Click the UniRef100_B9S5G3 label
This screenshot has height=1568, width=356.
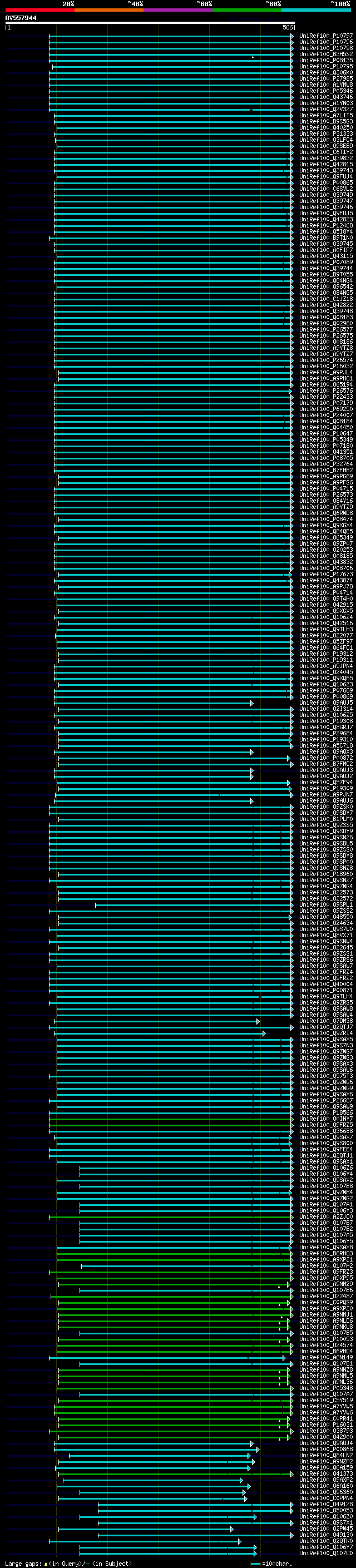click(326, 121)
